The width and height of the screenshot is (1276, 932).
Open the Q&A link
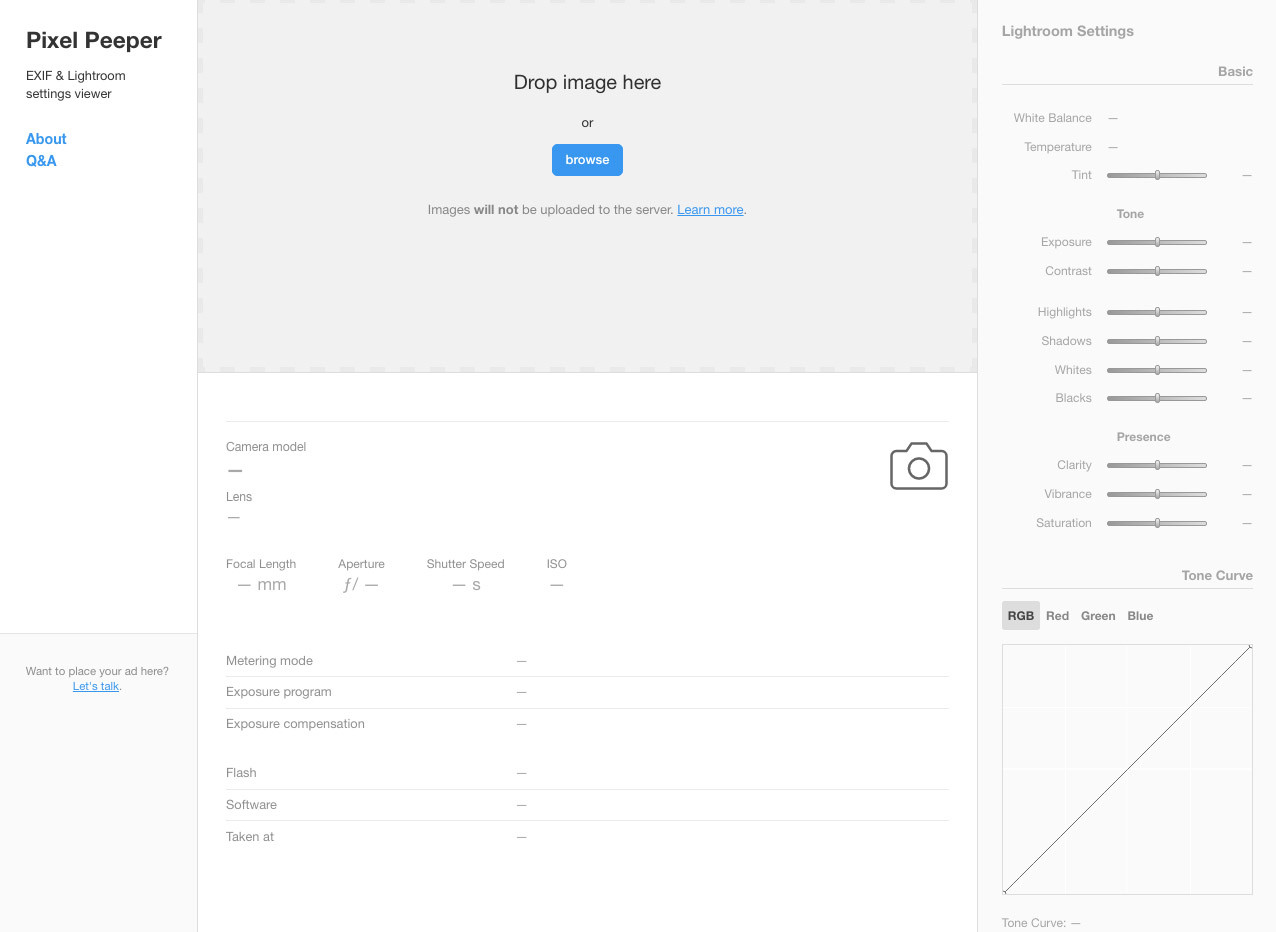(41, 161)
